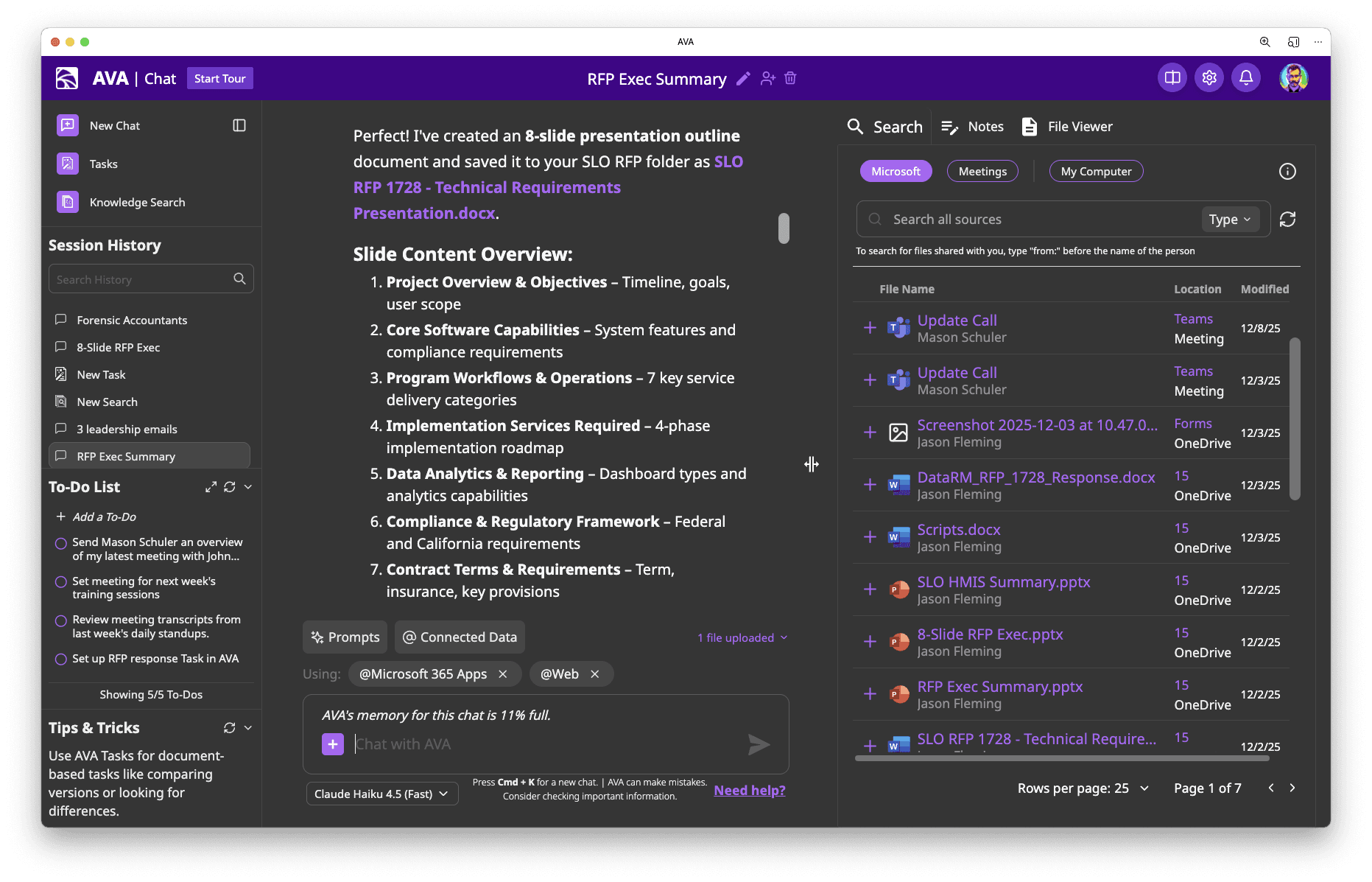This screenshot has height=882, width=1372.
Task: Click the Need help? link
Action: click(x=750, y=791)
